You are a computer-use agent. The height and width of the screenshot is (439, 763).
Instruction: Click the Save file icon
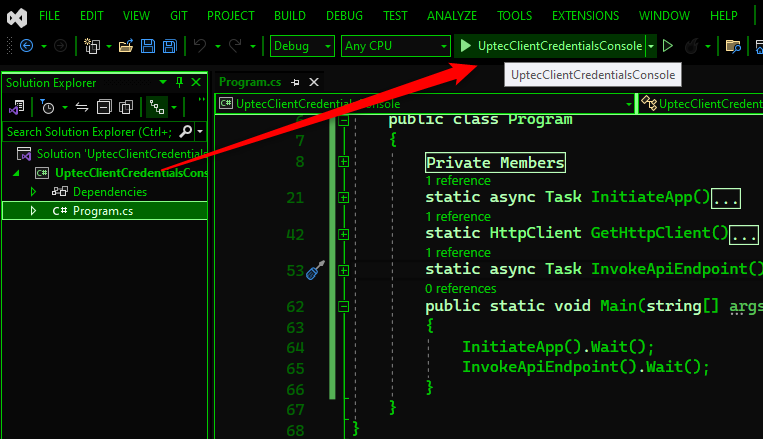(x=148, y=46)
